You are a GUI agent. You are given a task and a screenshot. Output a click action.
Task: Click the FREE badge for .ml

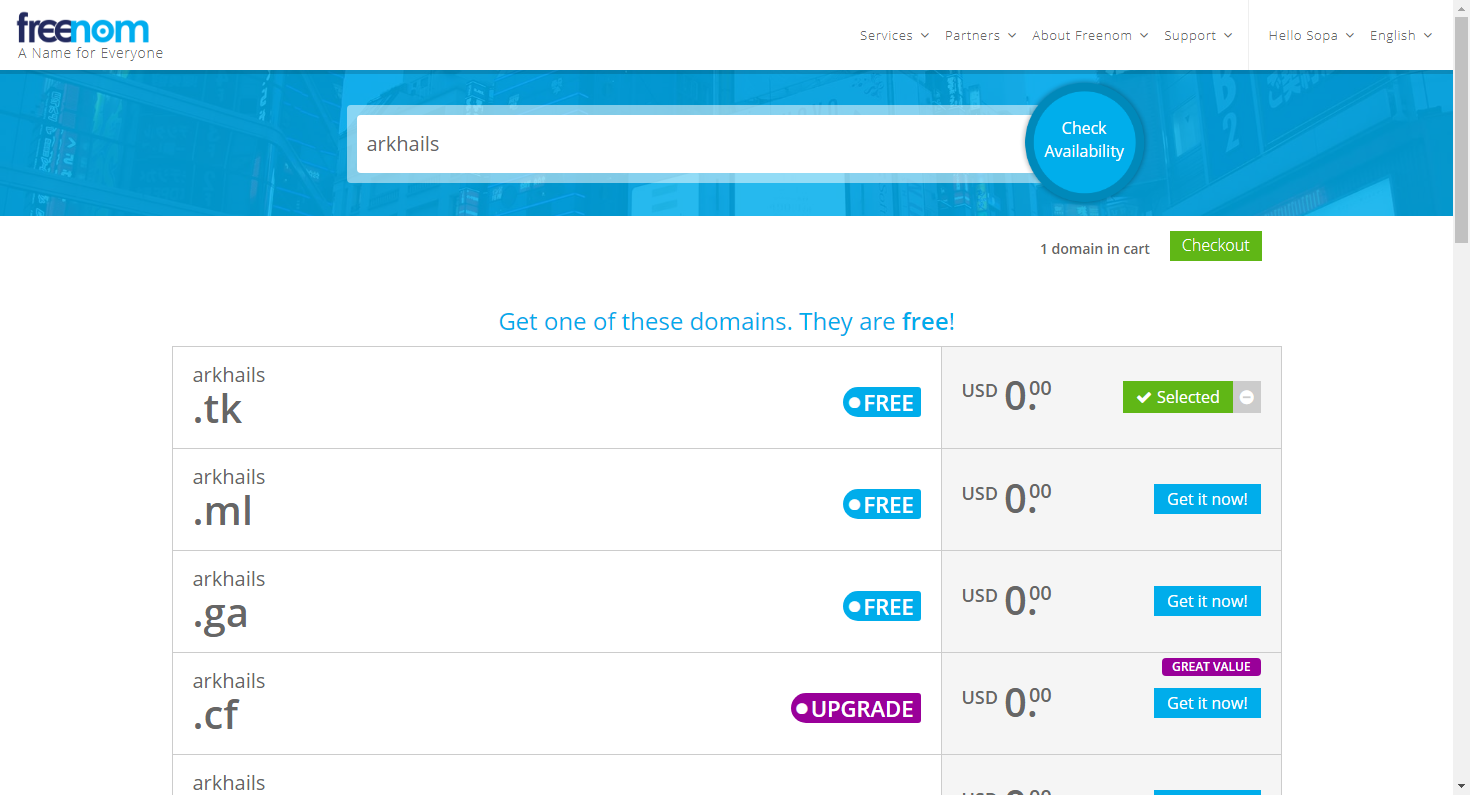(x=882, y=505)
